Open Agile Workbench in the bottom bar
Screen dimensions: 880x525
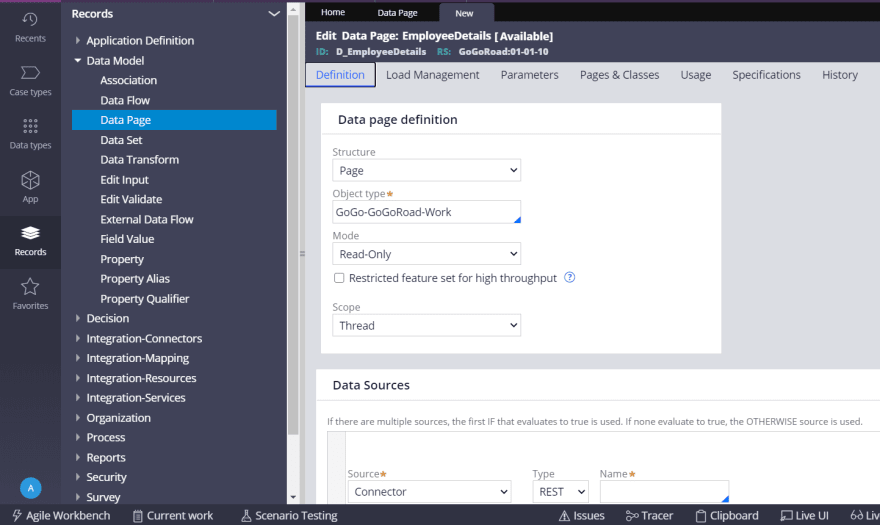[x=61, y=515]
